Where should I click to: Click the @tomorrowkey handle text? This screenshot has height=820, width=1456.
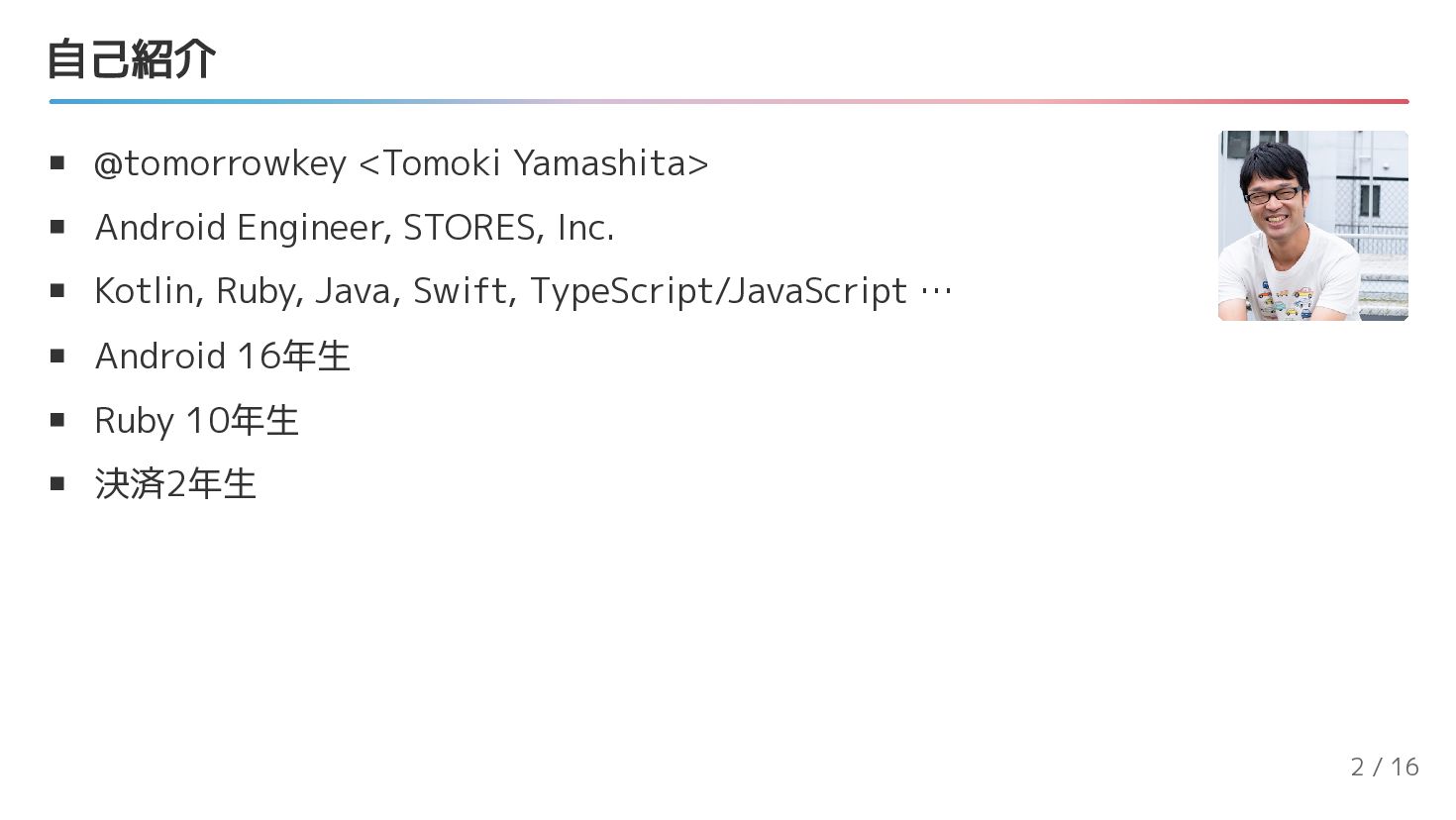[x=220, y=163]
